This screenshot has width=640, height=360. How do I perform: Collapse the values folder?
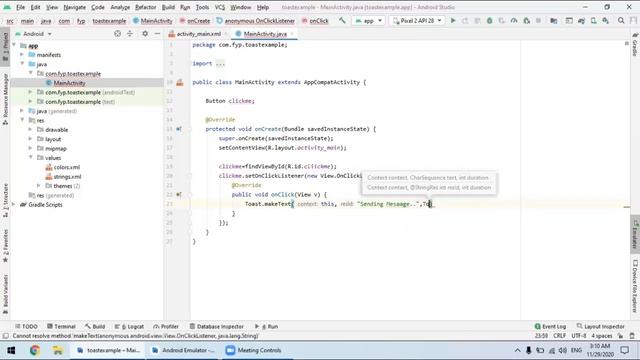[x=30, y=158]
